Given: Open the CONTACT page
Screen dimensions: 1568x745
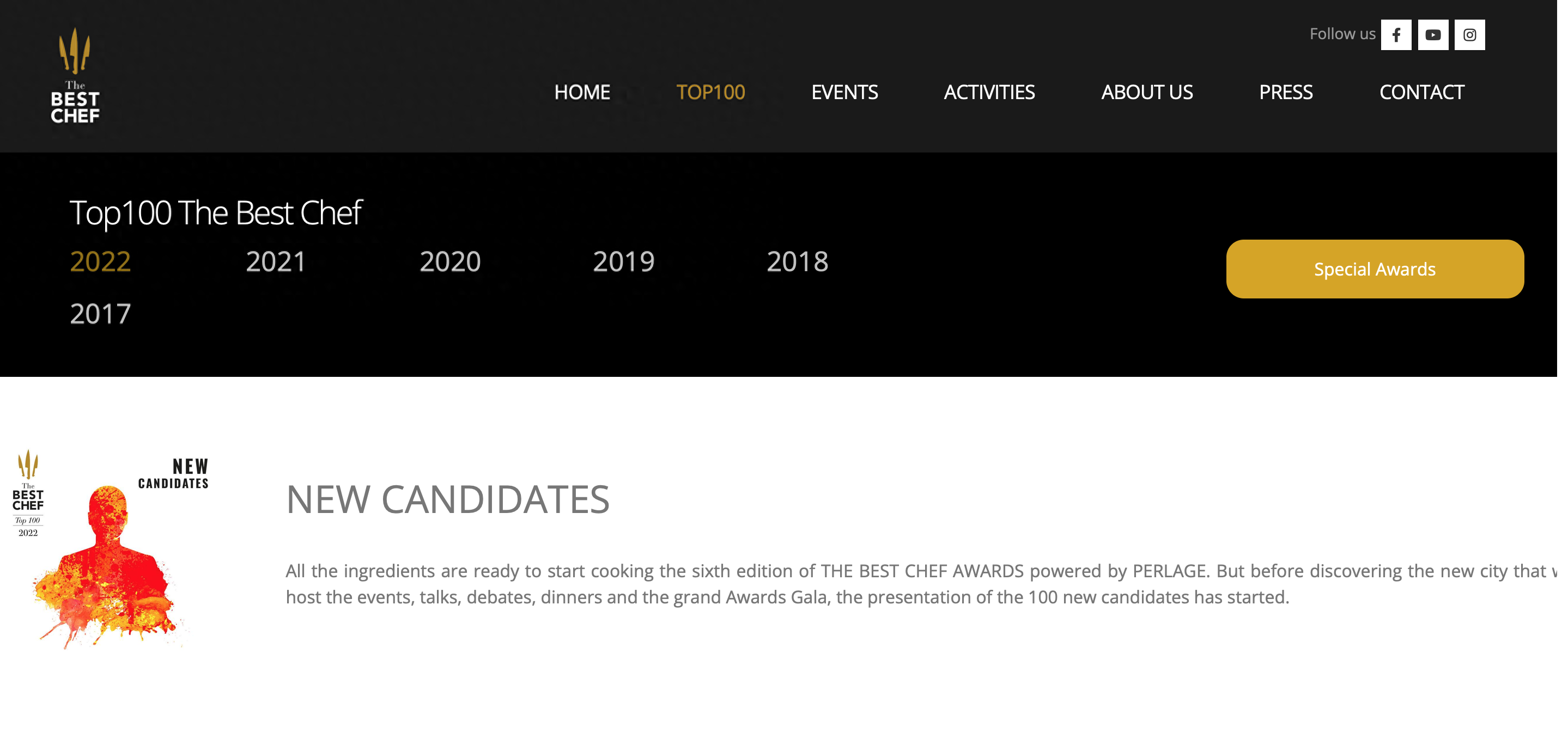Looking at the screenshot, I should pos(1421,92).
